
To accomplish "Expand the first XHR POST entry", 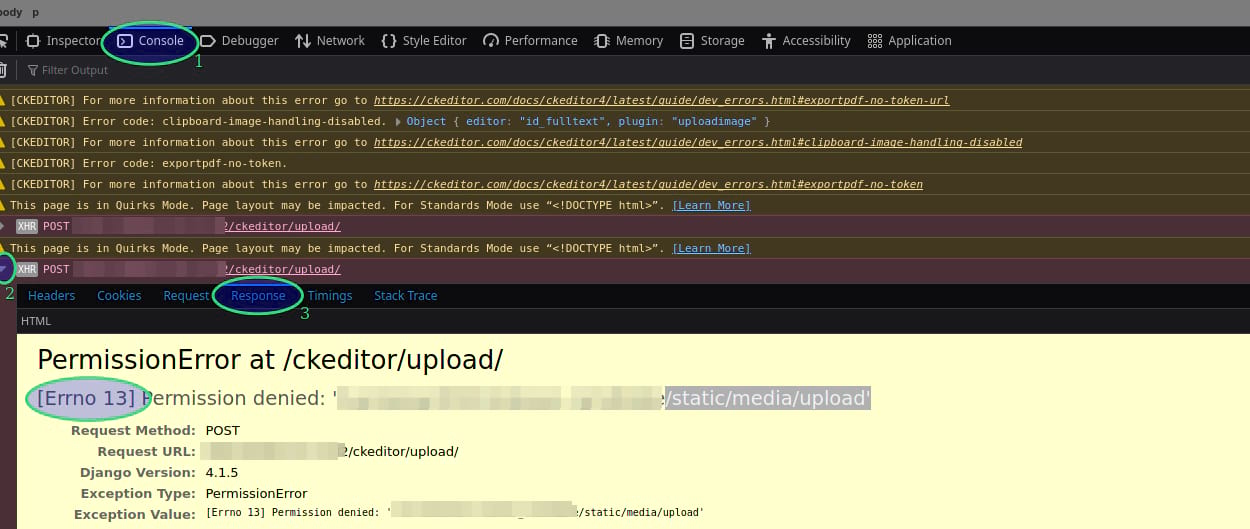I will [x=3, y=226].
